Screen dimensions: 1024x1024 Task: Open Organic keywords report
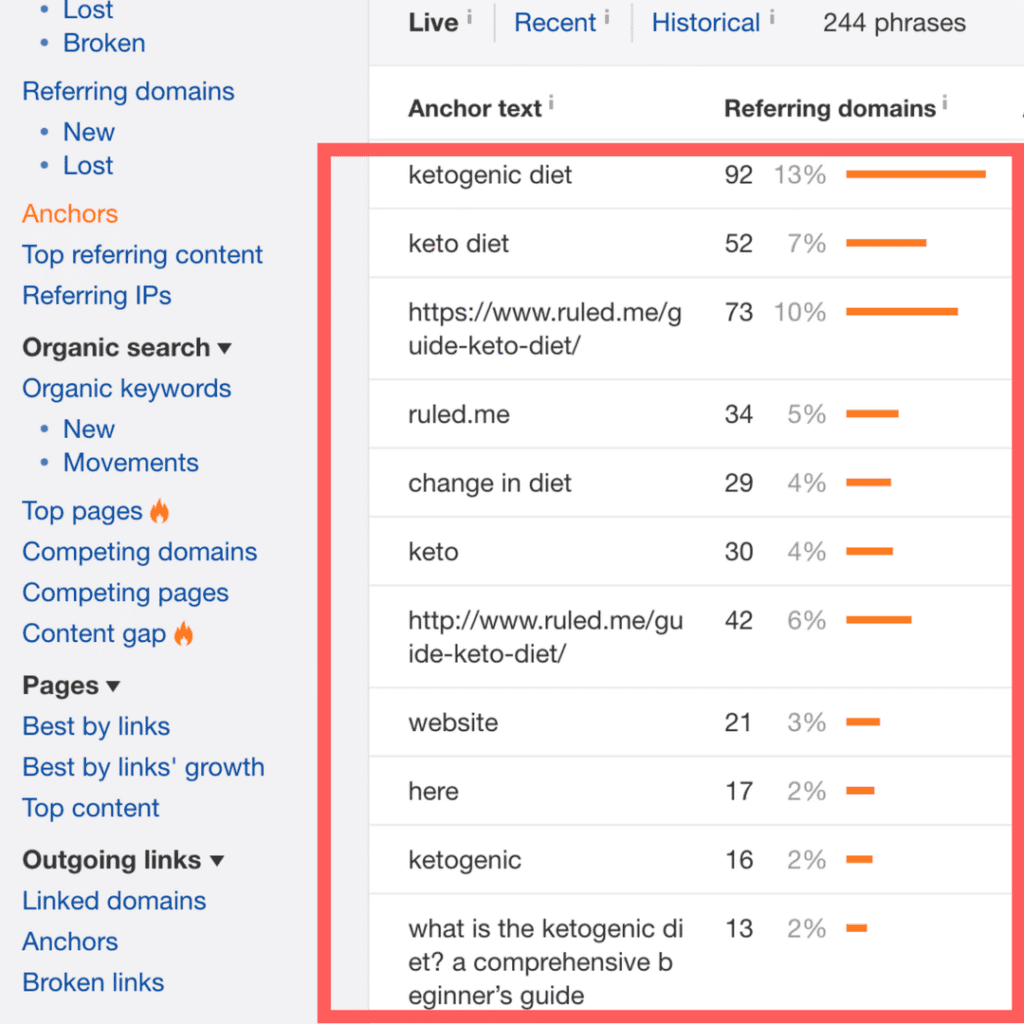pos(126,389)
